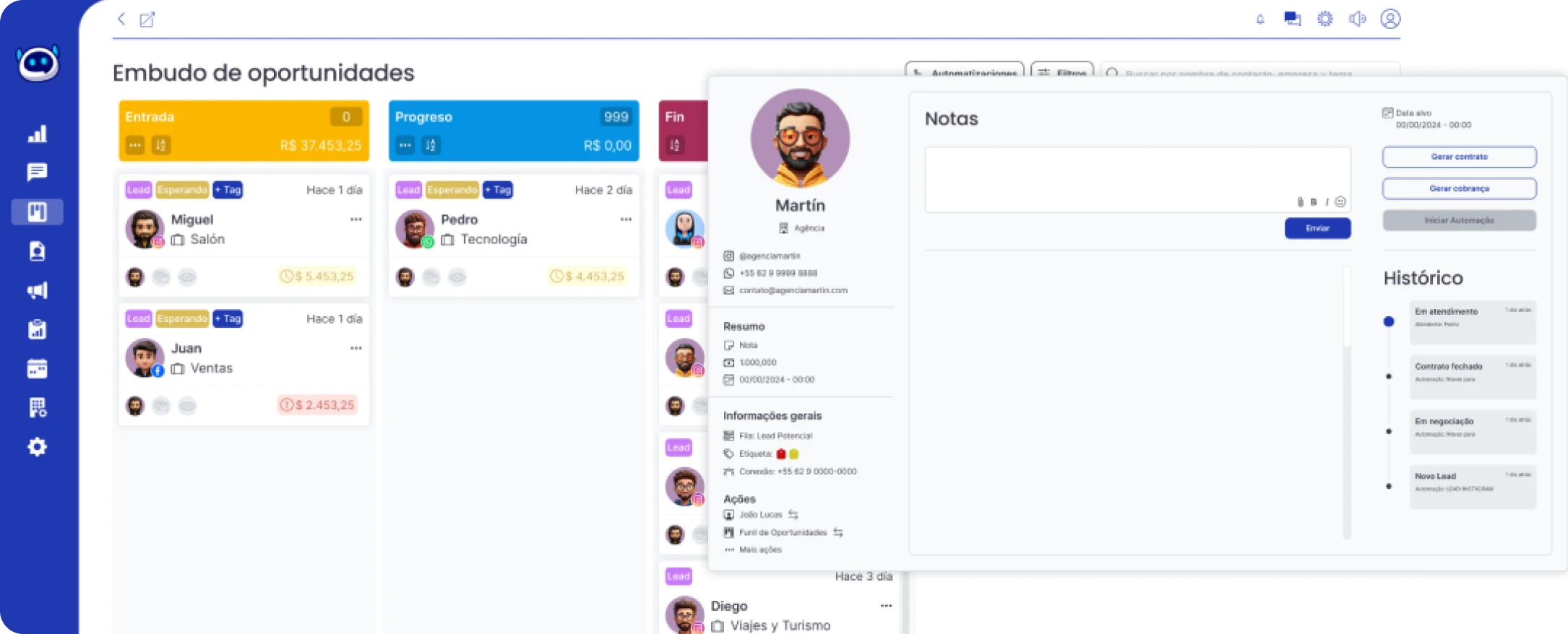This screenshot has width=1568, height=634.
Task: Click the Enviar button
Action: [x=1317, y=228]
